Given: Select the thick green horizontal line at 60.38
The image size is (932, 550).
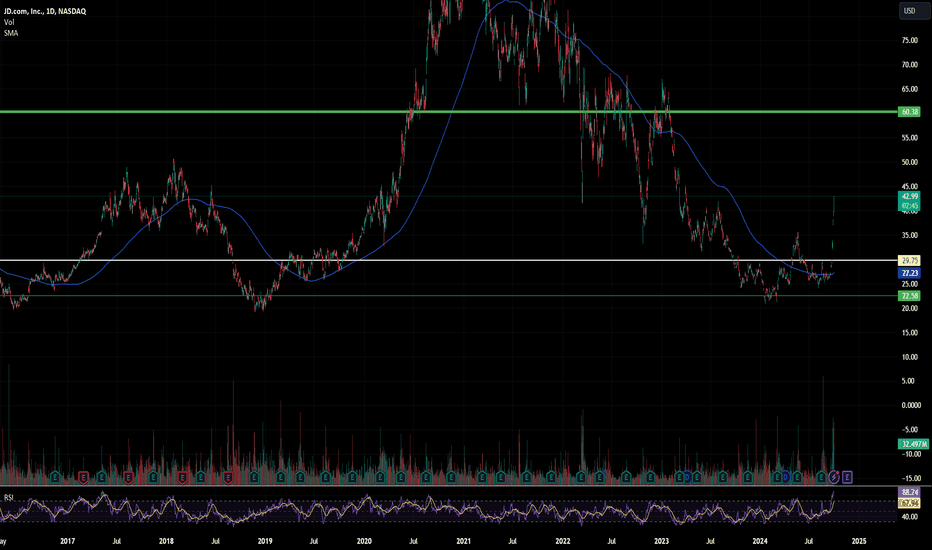Looking at the screenshot, I should (449, 111).
